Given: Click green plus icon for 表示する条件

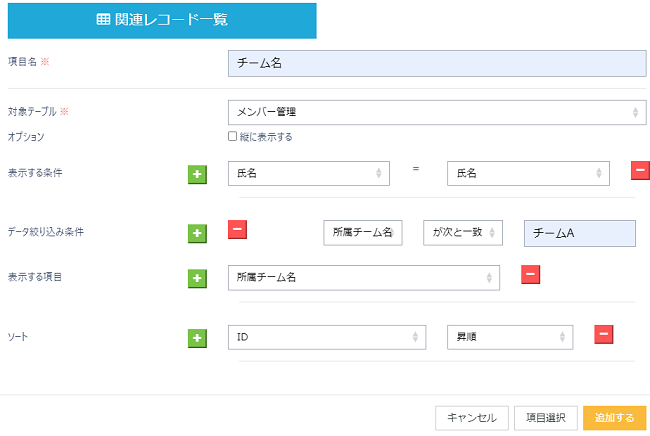Looking at the screenshot, I should coord(197,175).
